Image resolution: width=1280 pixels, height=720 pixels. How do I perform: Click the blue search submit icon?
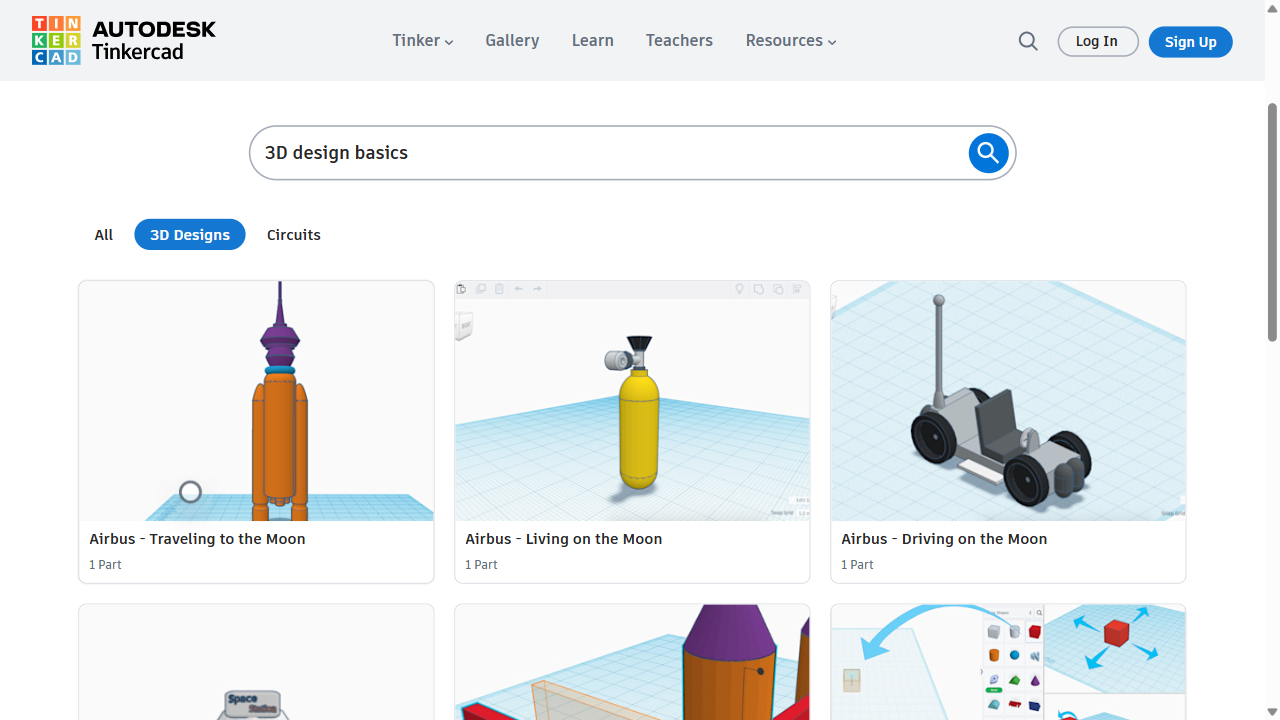988,153
